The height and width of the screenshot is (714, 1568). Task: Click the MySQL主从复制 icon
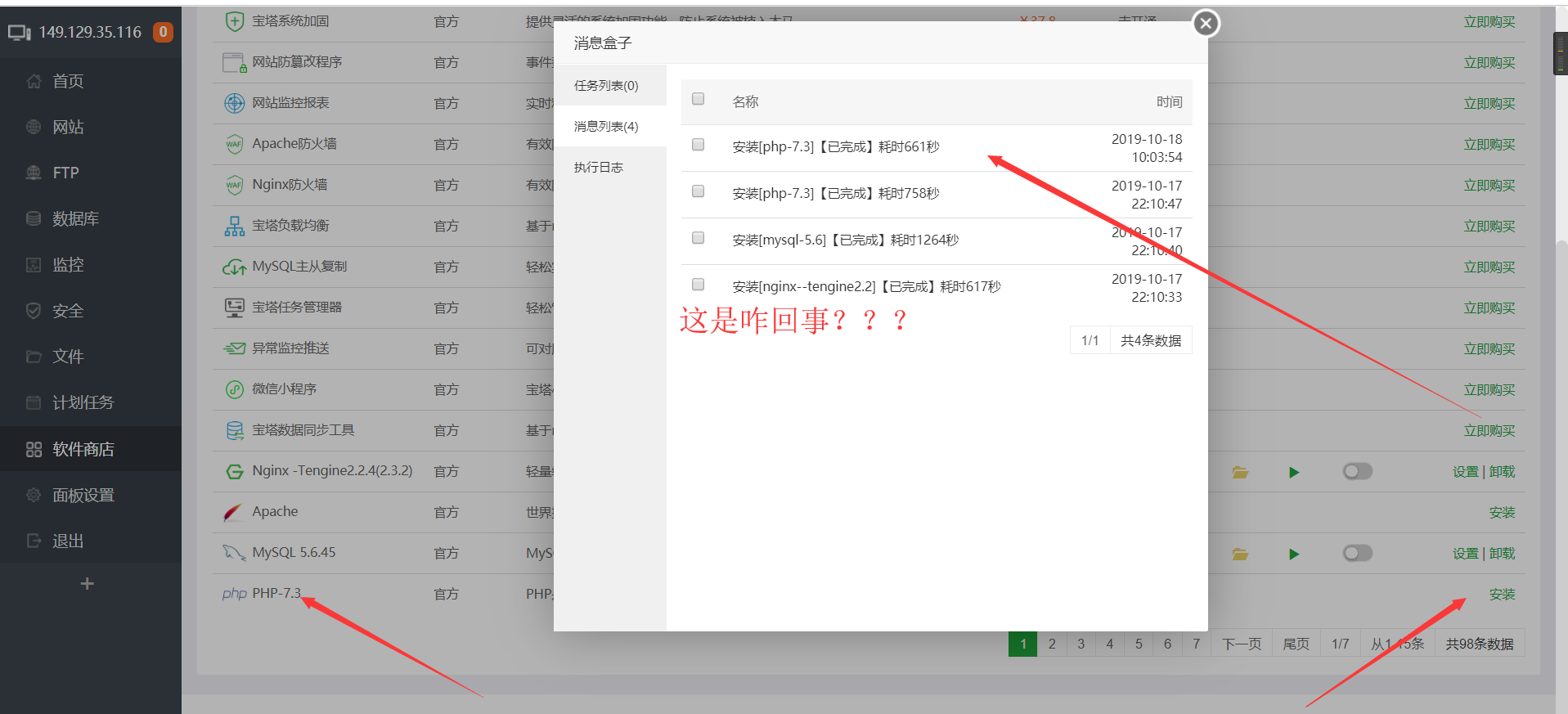click(x=235, y=267)
